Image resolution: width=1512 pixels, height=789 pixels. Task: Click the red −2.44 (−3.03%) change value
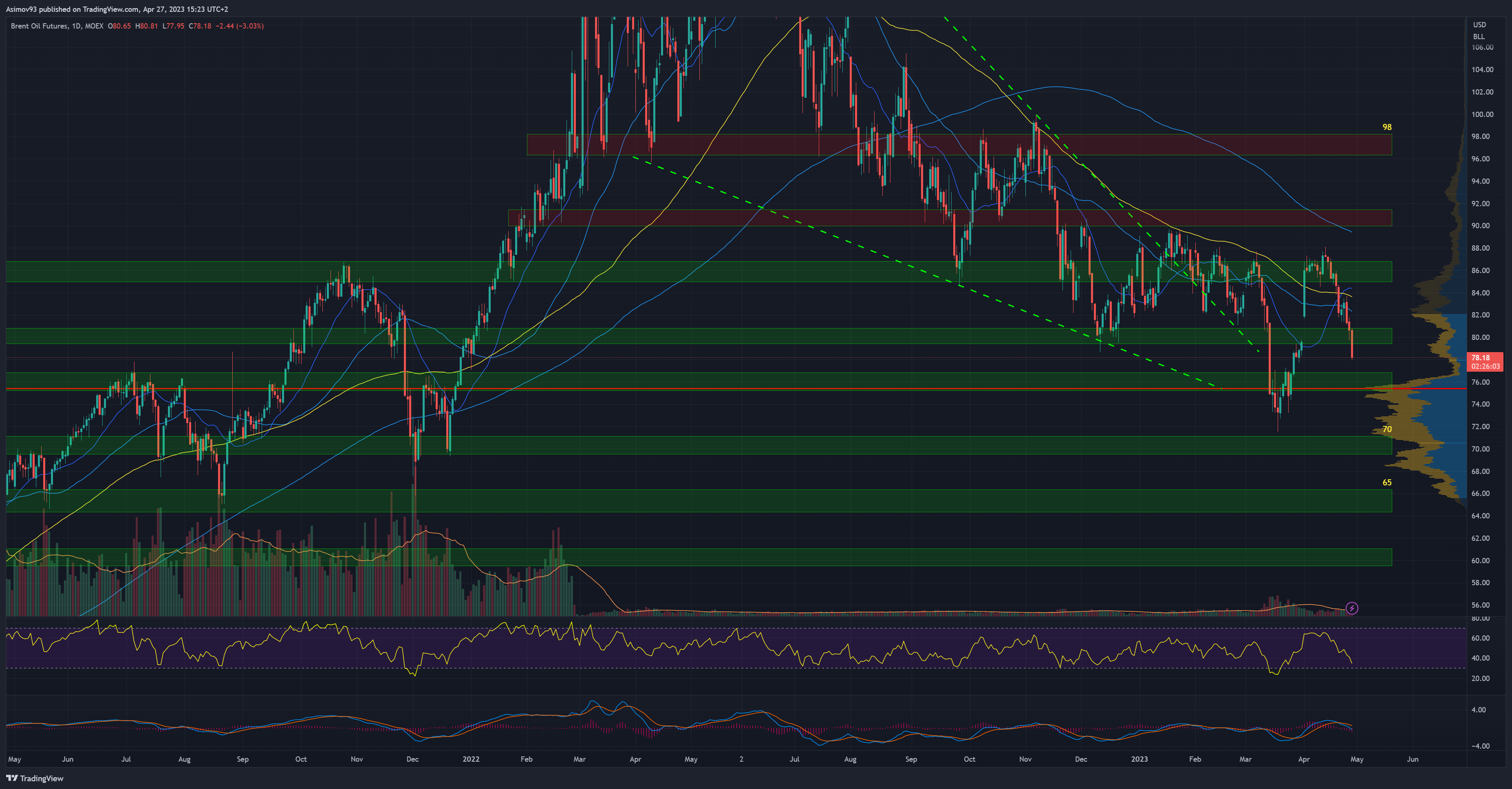(x=240, y=26)
